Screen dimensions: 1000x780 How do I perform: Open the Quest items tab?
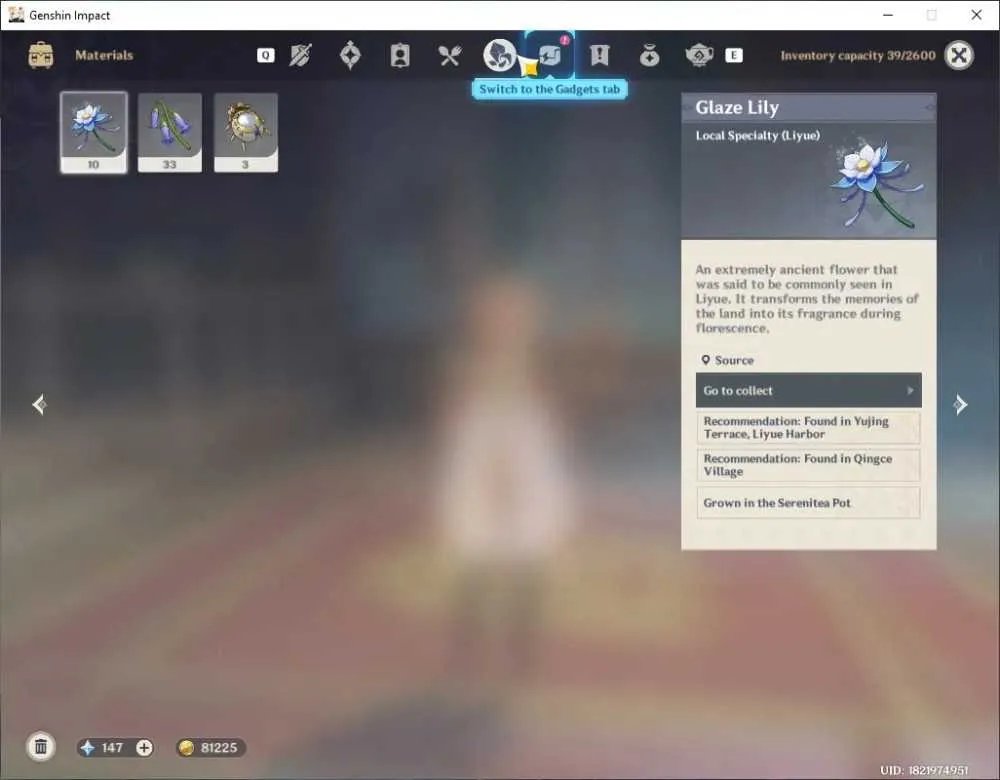pyautogui.click(x=599, y=55)
